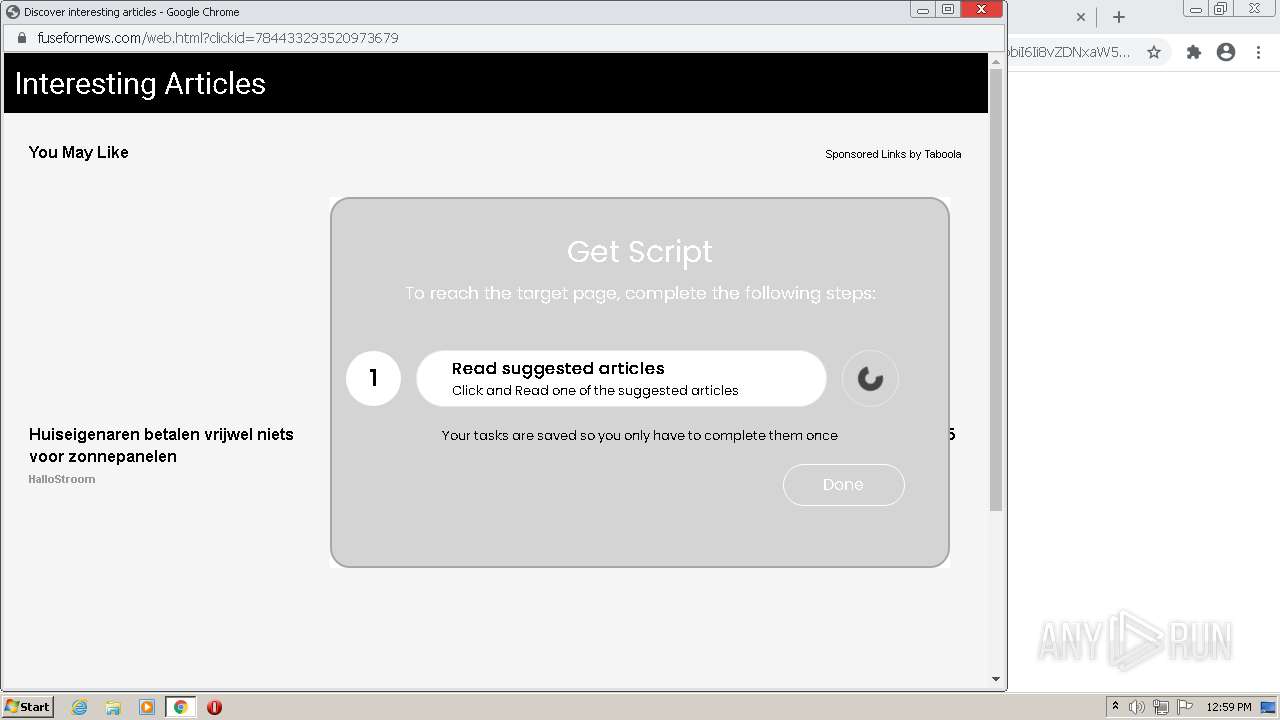Click the 12:59 PM system clock
This screenshot has width=1280, height=720.
coord(1229,707)
